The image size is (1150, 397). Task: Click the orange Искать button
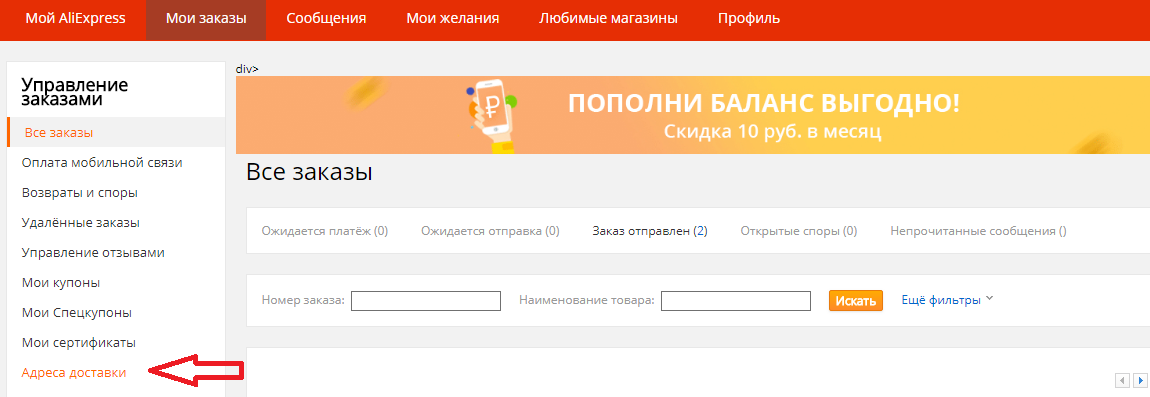click(856, 301)
